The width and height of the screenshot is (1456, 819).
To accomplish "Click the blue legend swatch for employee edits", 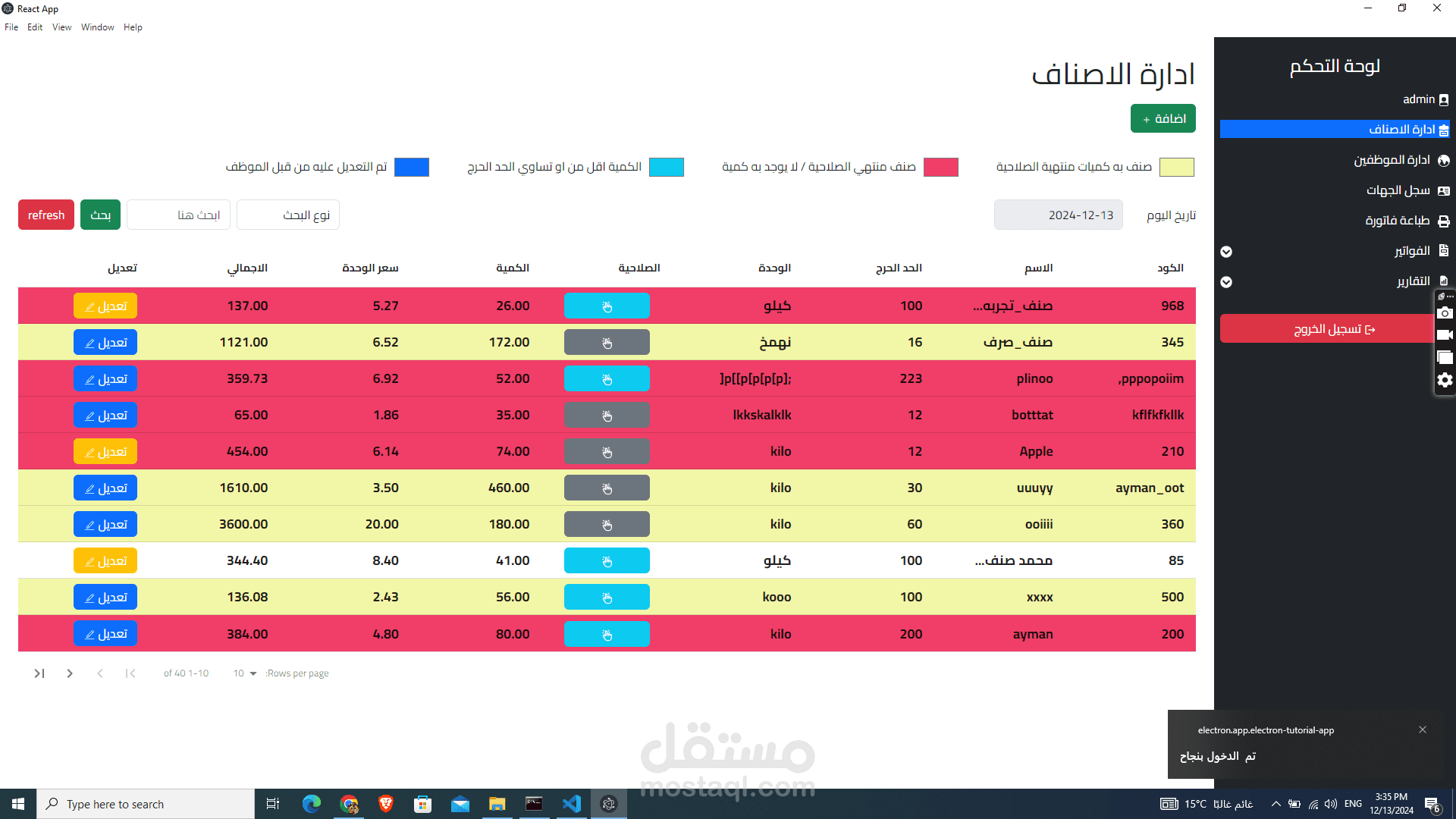I will tap(412, 167).
